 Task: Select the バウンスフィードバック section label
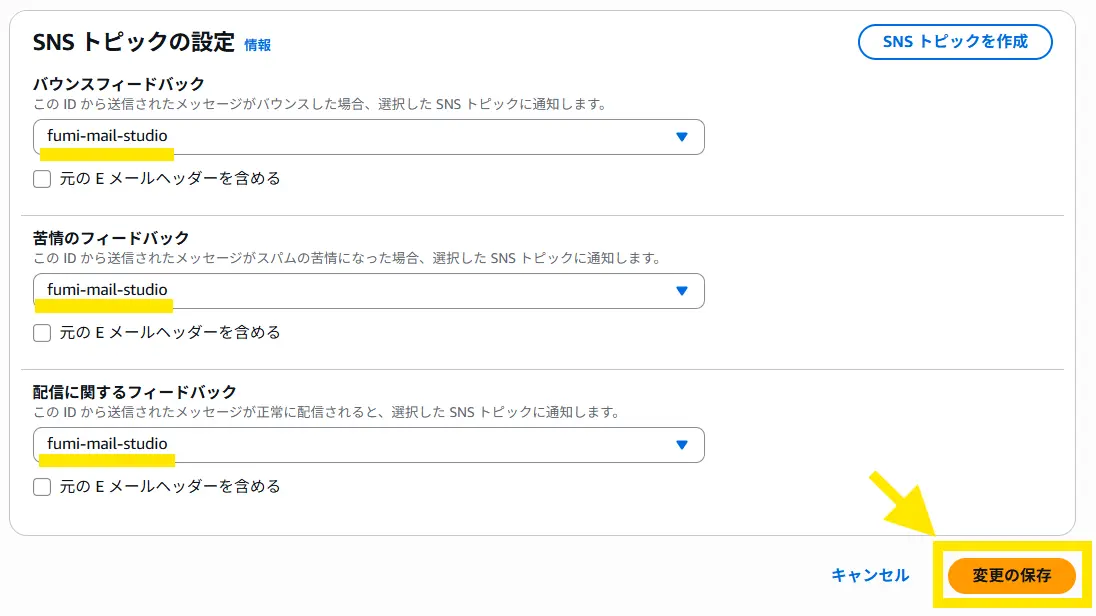click(119, 84)
